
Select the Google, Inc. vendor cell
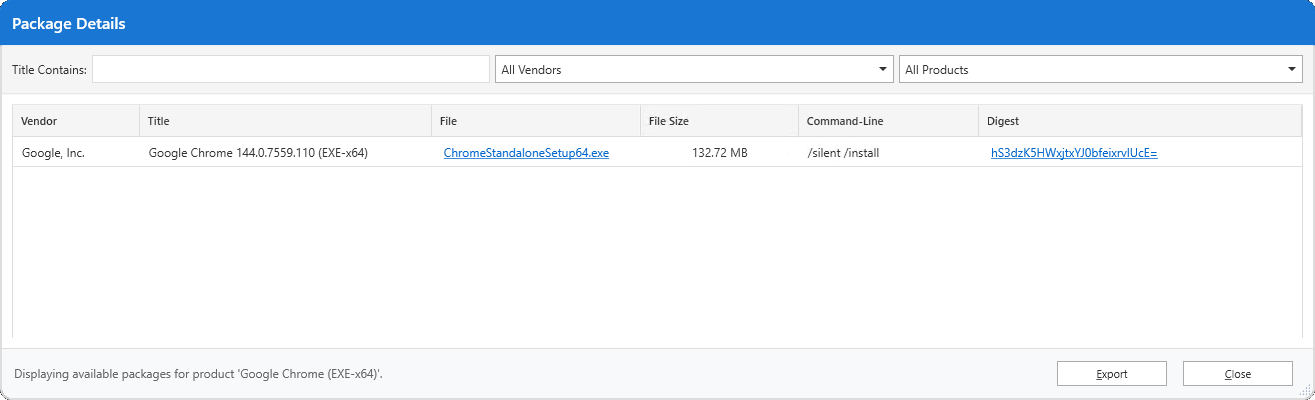53,153
